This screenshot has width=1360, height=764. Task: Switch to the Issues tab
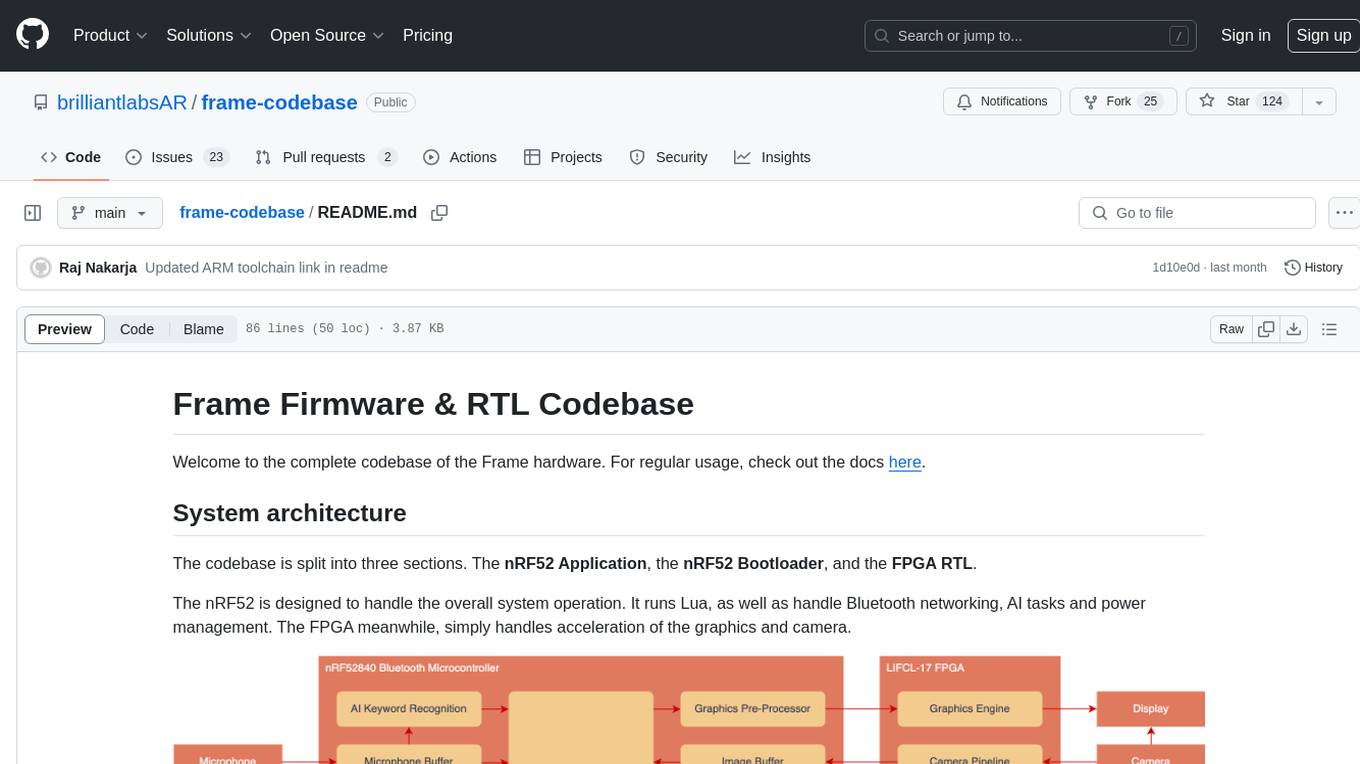177,157
